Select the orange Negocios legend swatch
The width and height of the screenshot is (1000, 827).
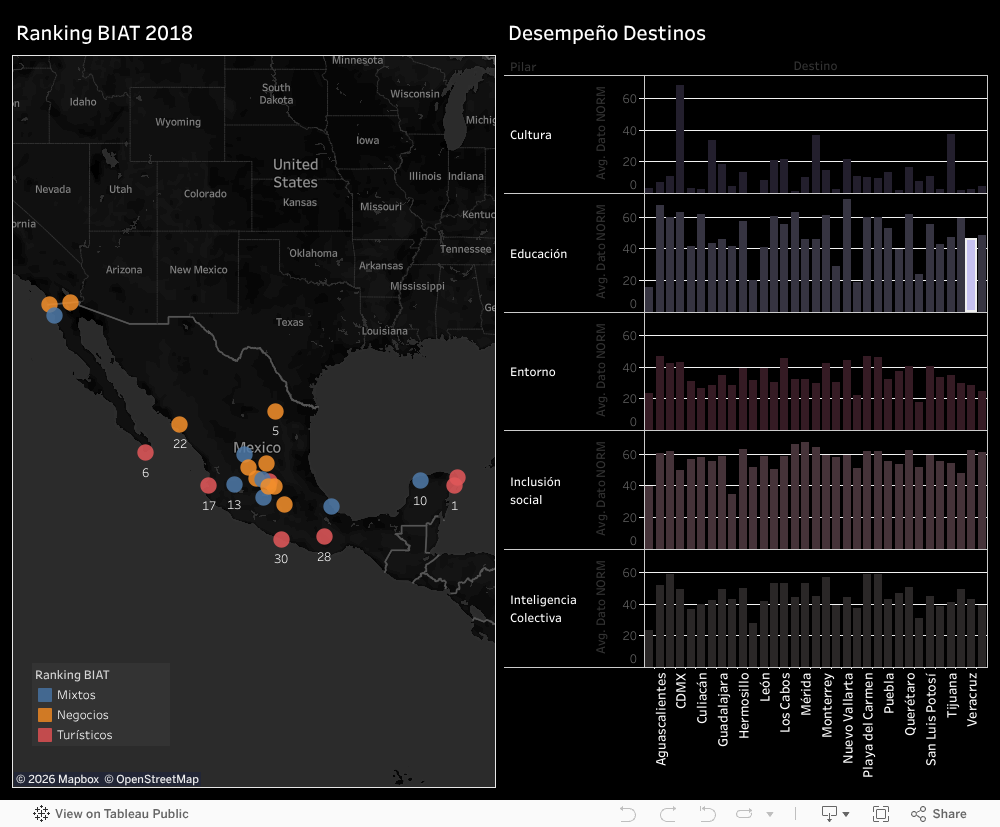point(45,715)
